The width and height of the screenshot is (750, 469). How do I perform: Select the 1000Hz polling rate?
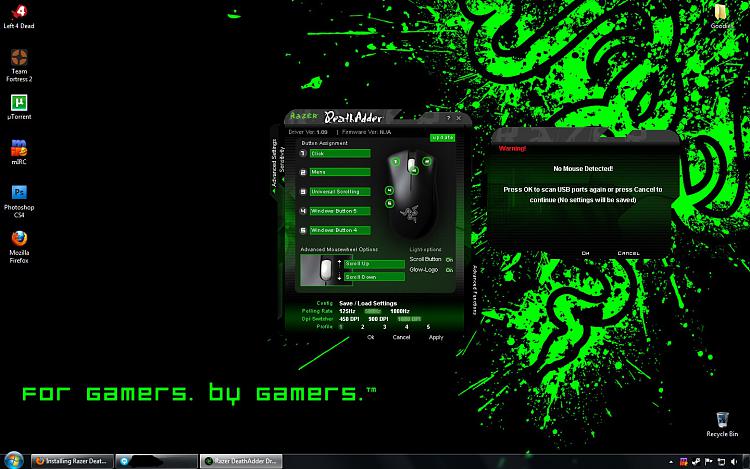[x=400, y=311]
